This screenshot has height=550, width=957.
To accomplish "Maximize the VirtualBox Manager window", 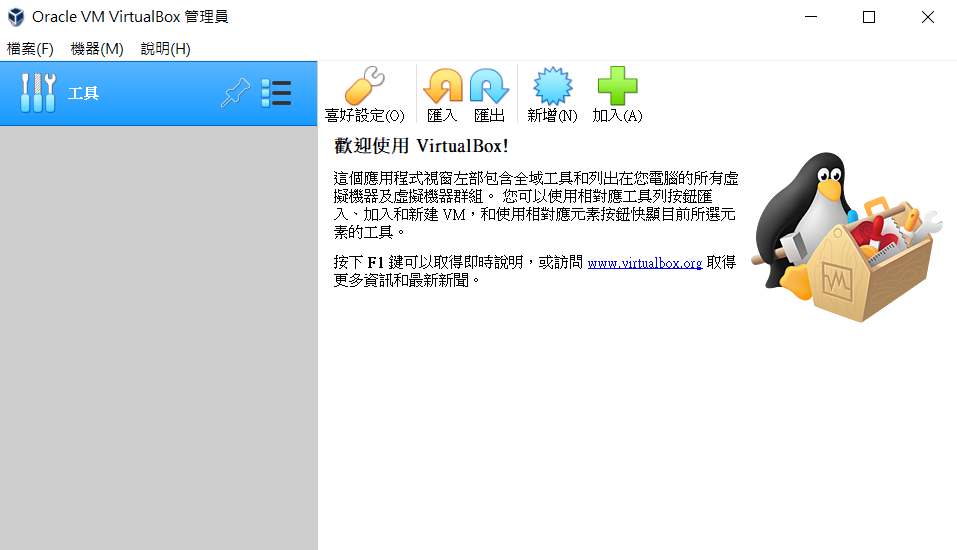I will [869, 17].
